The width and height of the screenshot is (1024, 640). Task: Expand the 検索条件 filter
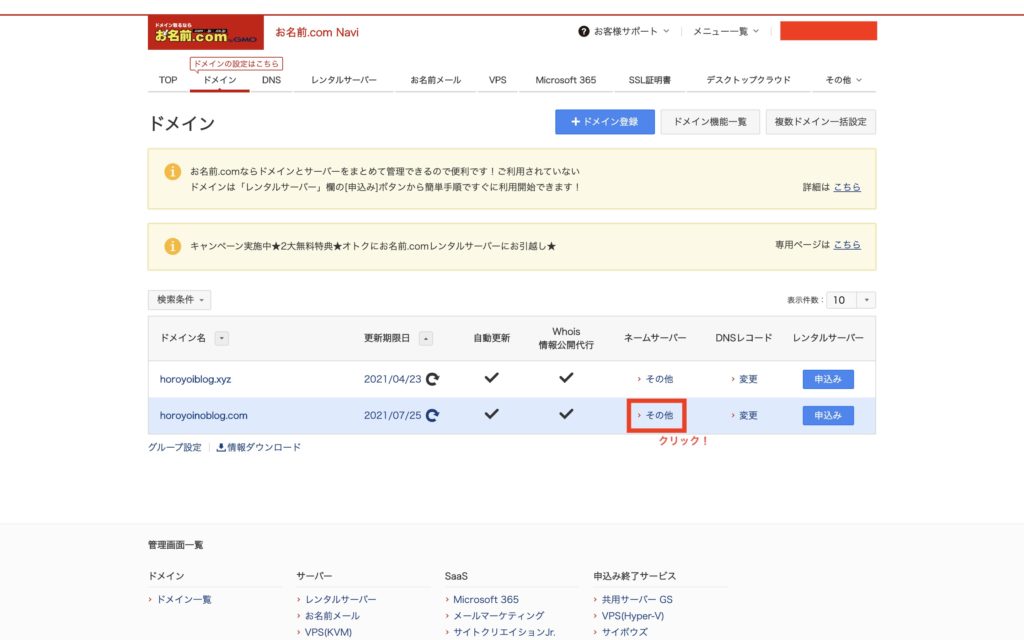pyautogui.click(x=180, y=300)
